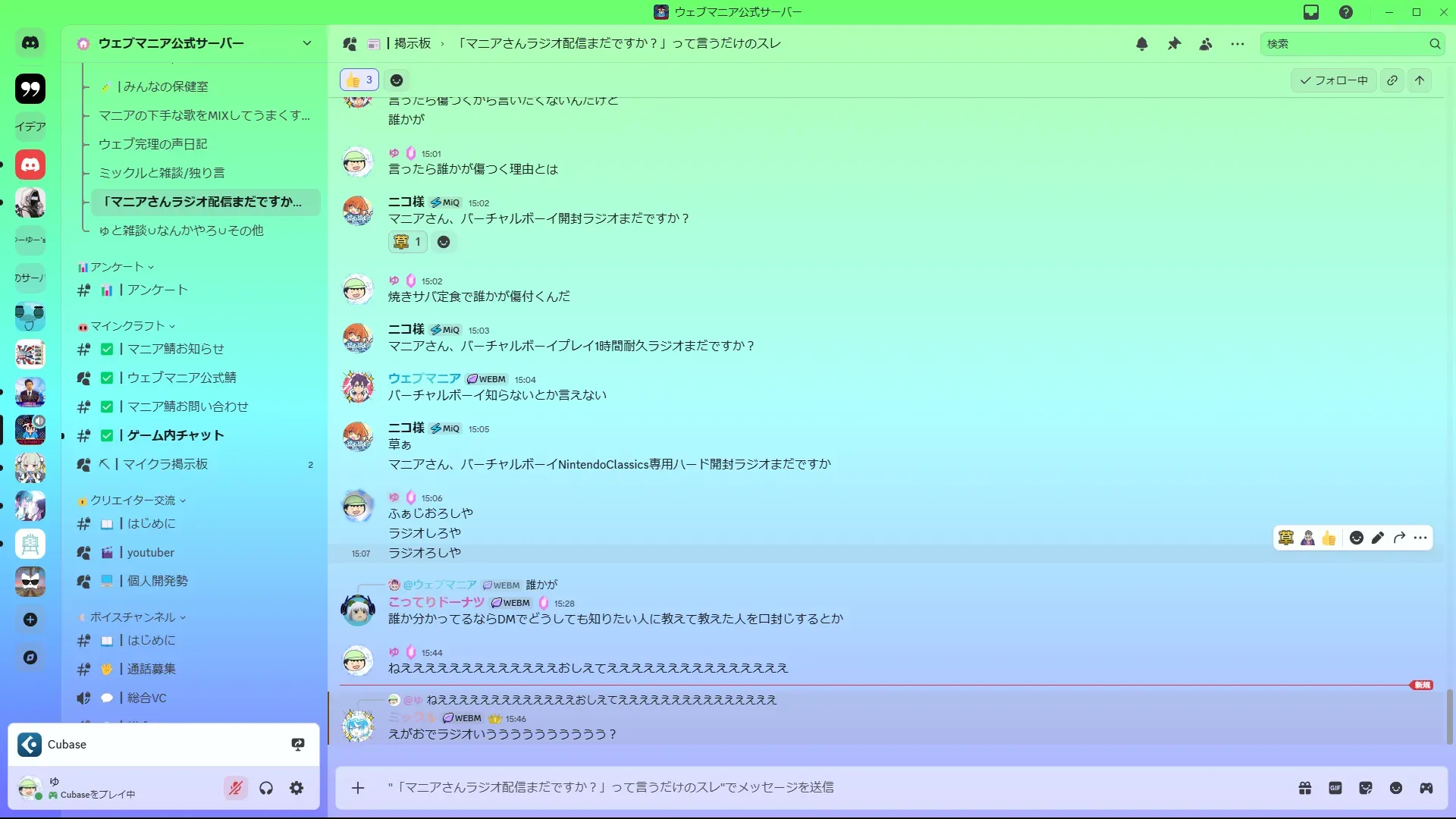Open notification settings bell icon
The height and width of the screenshot is (819, 1456).
pyautogui.click(x=1142, y=44)
